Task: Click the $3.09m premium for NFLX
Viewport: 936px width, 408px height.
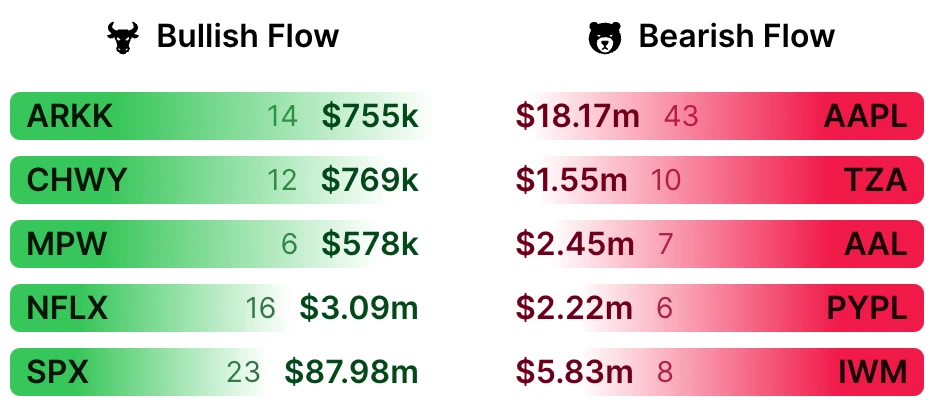Action: [359, 308]
